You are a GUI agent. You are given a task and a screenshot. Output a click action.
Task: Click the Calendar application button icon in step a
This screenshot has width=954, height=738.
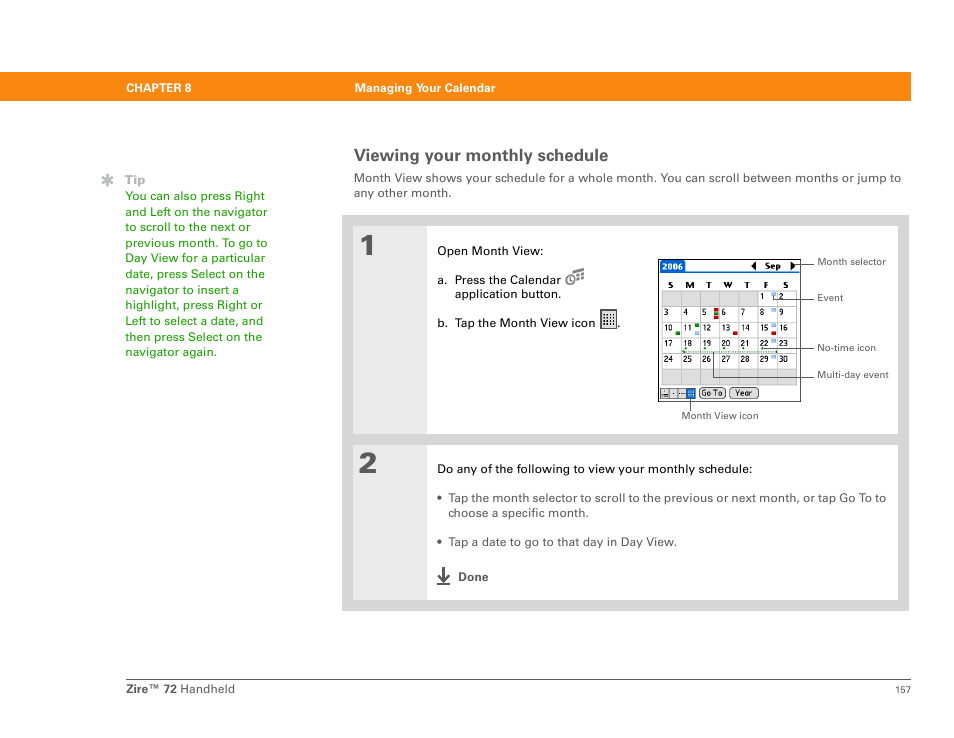click(574, 277)
